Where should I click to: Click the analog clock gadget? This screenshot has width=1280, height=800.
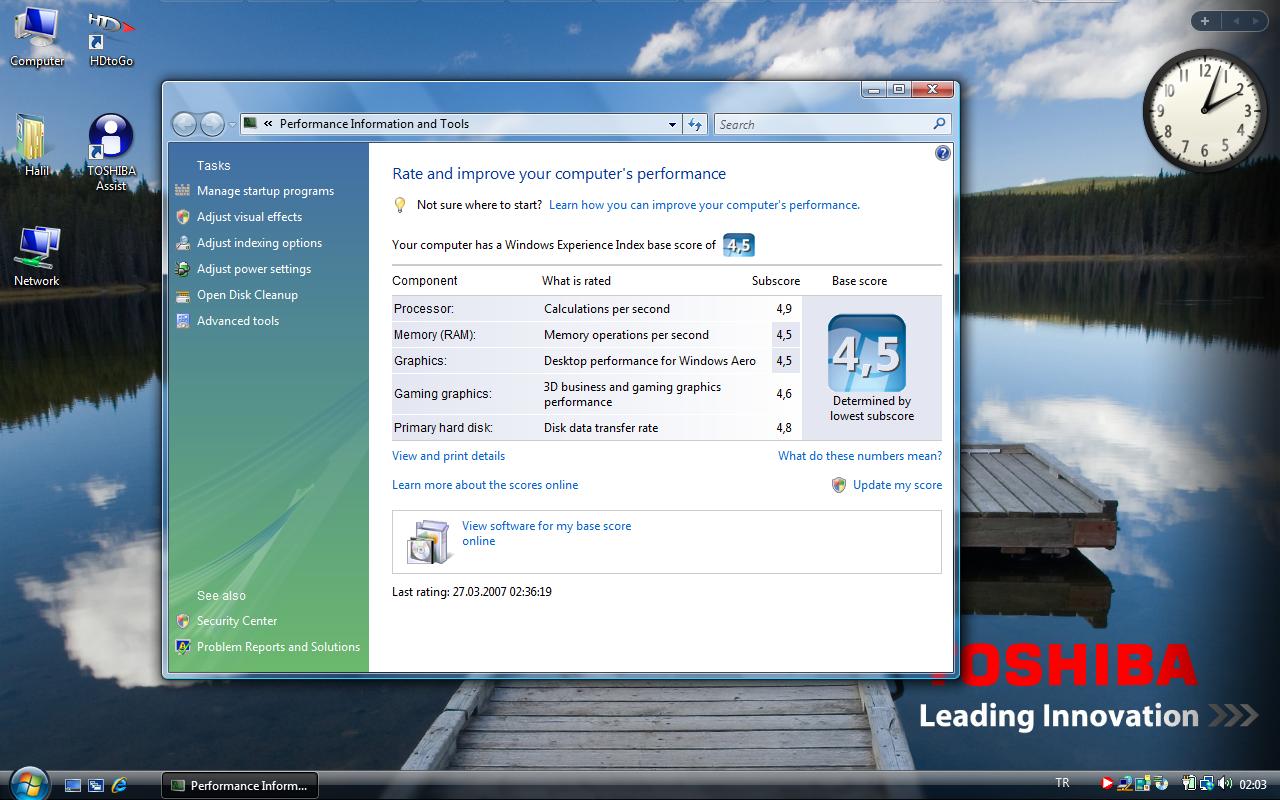[x=1205, y=110]
